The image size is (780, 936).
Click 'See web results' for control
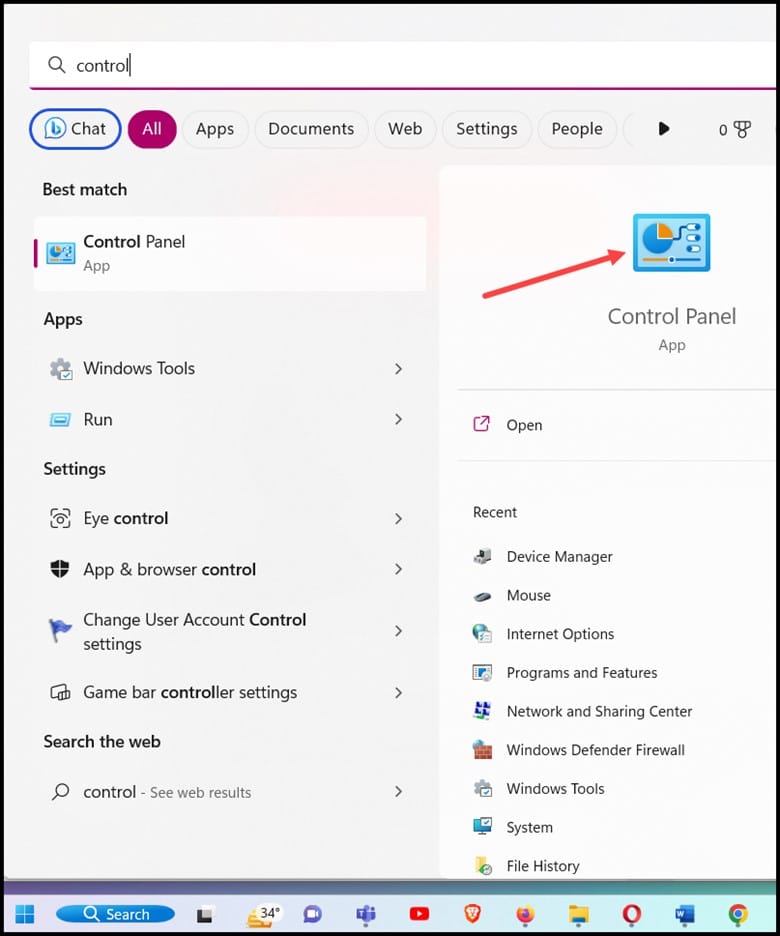click(x=200, y=792)
